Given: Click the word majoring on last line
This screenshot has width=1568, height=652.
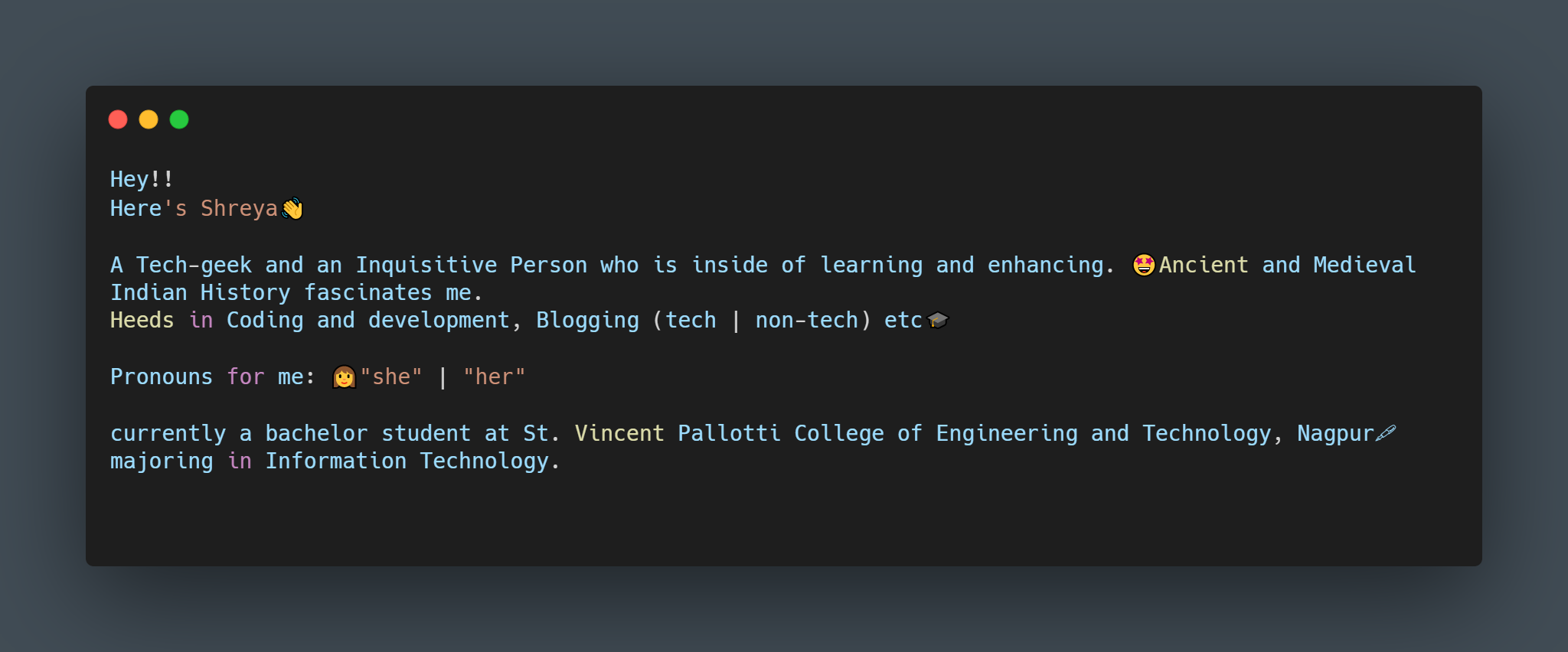Looking at the screenshot, I should 162,461.
